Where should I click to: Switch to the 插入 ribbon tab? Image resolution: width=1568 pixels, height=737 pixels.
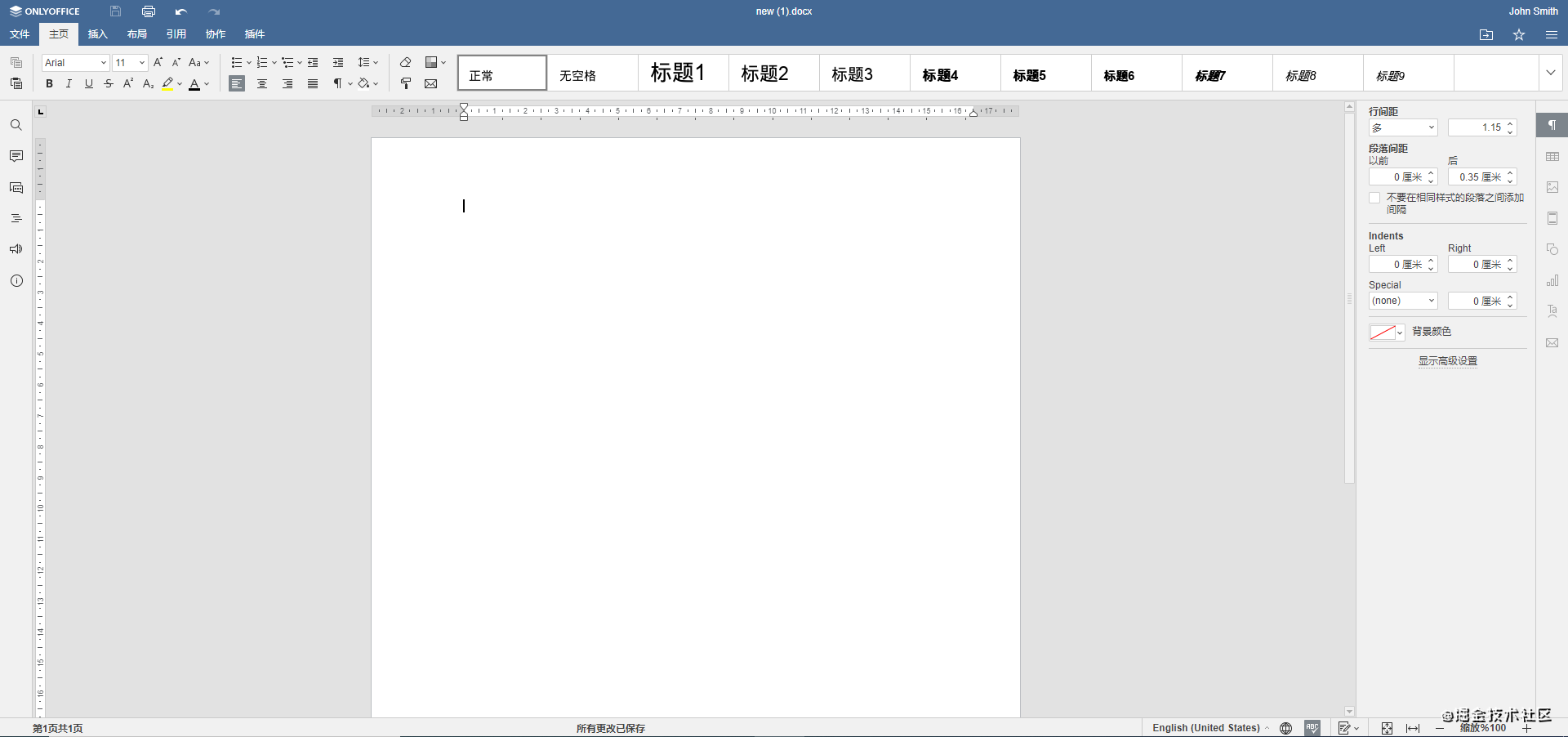pyautogui.click(x=97, y=34)
